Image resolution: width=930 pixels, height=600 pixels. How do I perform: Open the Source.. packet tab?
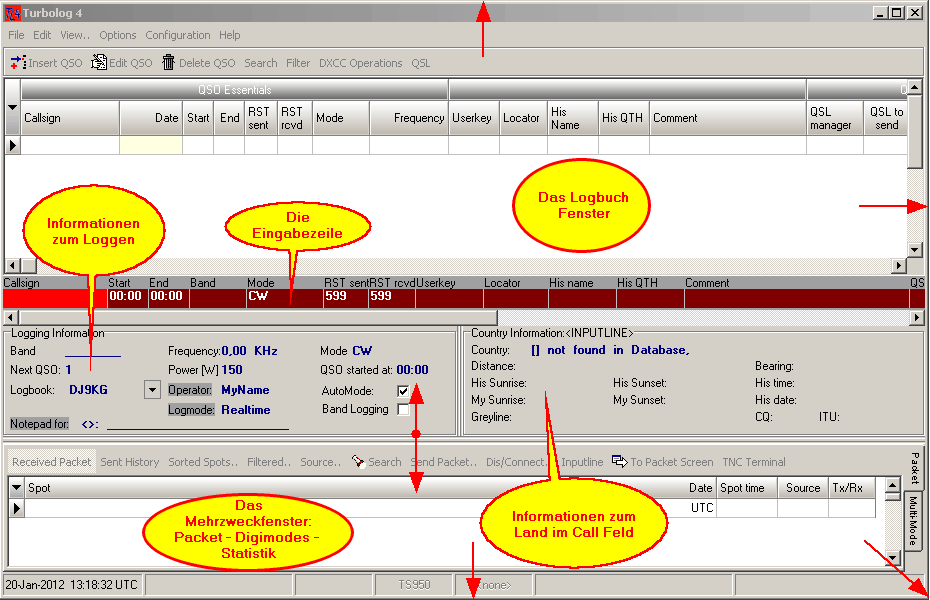[320, 462]
